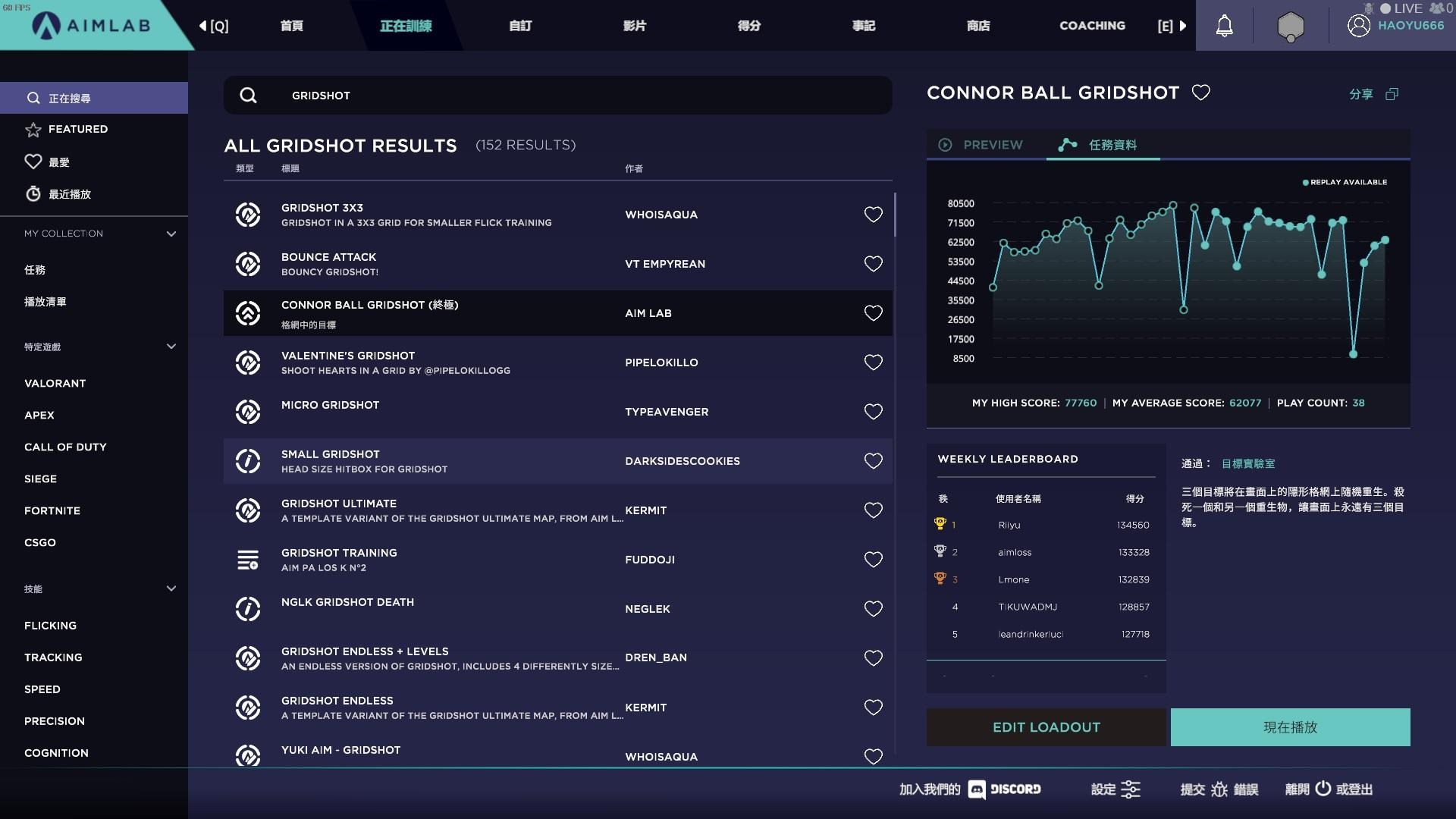Click the share icon for Connor Ball Gridshot
This screenshot has width=1456, height=819.
(1394, 94)
